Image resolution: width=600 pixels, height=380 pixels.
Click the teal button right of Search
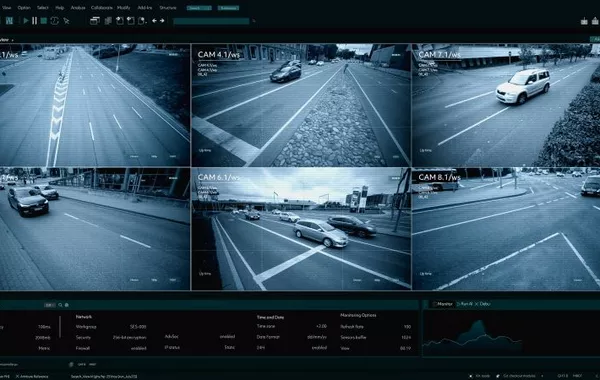pyautogui.click(x=228, y=8)
